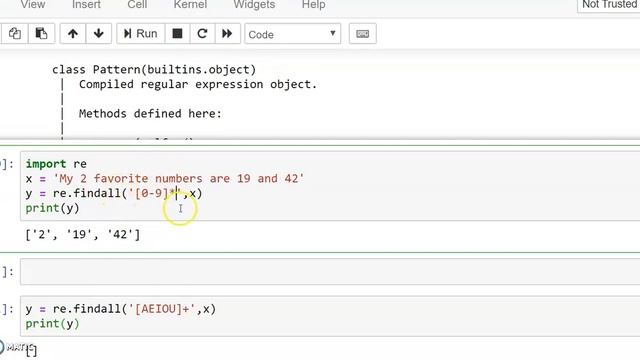640x360 pixels.
Task: Open the command palette keyboard icon
Action: pos(362,33)
